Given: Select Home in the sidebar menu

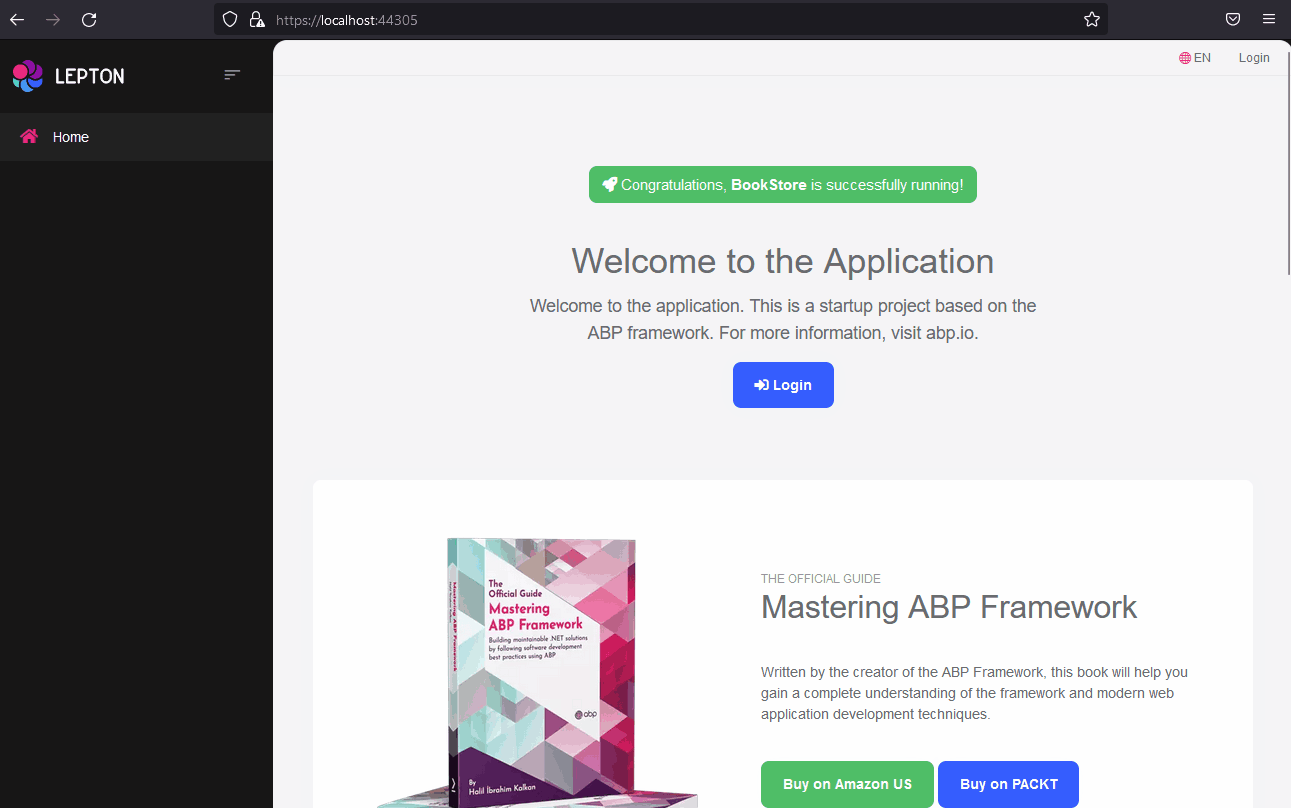Looking at the screenshot, I should tap(70, 137).
